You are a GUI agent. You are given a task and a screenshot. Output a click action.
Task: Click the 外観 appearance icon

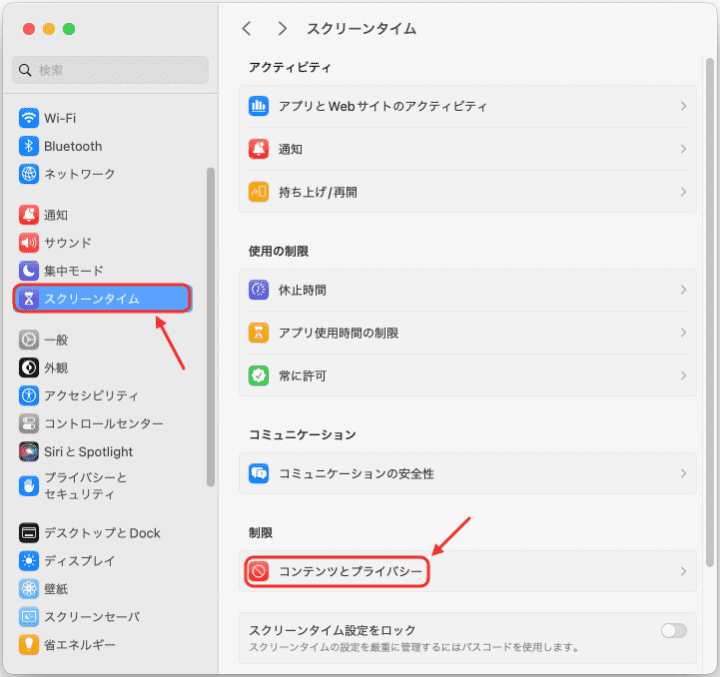28,367
